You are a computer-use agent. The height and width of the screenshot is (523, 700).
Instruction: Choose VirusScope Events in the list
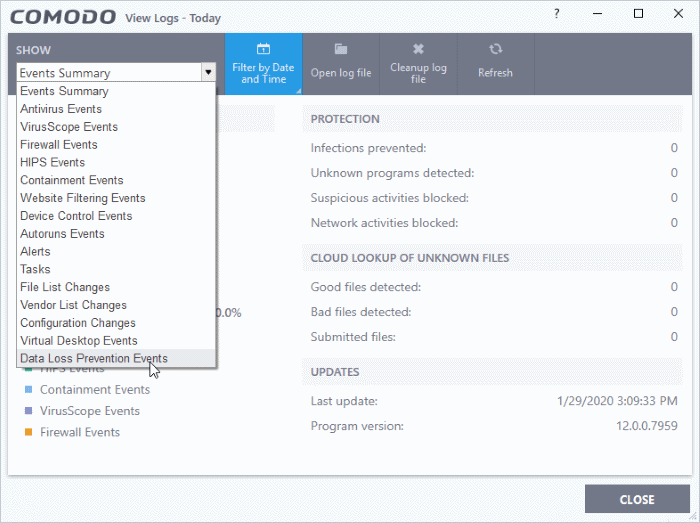[116, 127]
